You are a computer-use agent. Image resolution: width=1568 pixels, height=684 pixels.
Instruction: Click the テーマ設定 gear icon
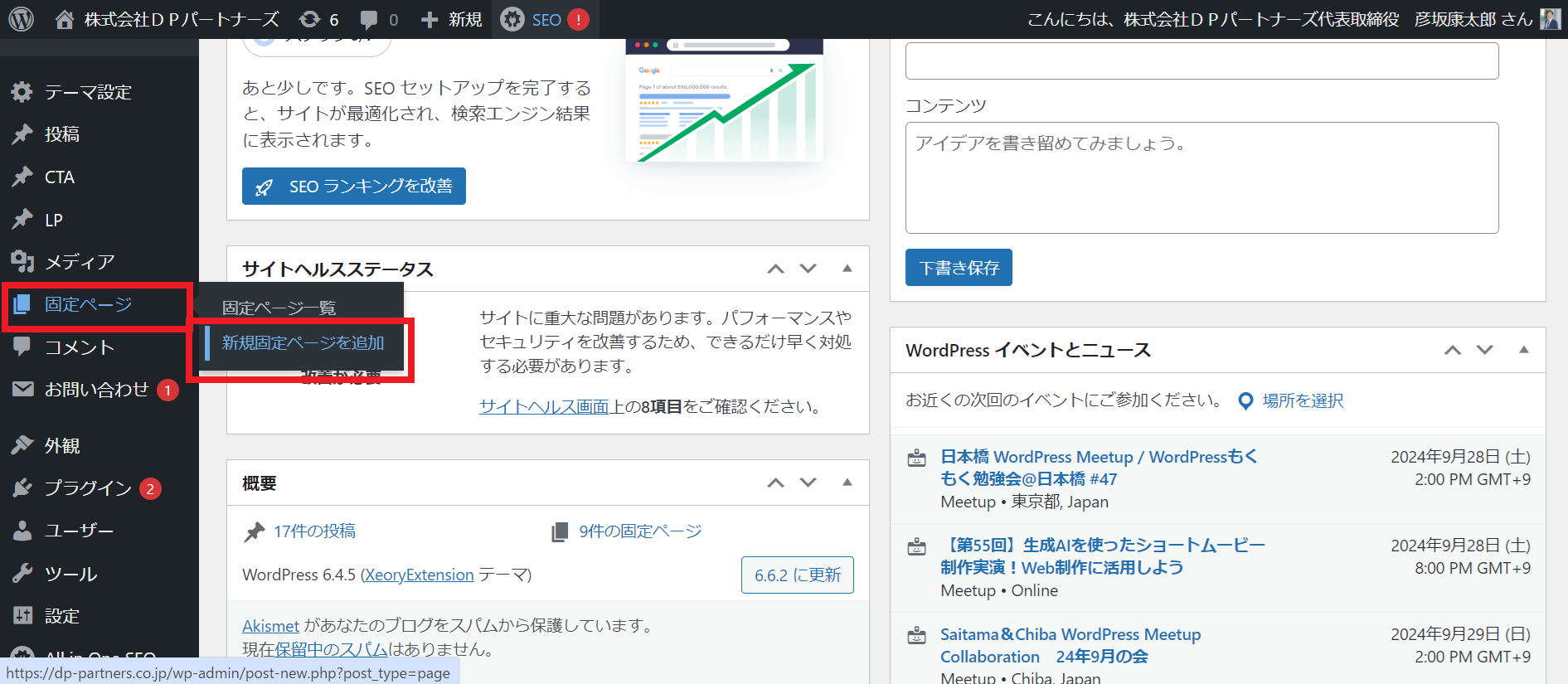(x=22, y=92)
